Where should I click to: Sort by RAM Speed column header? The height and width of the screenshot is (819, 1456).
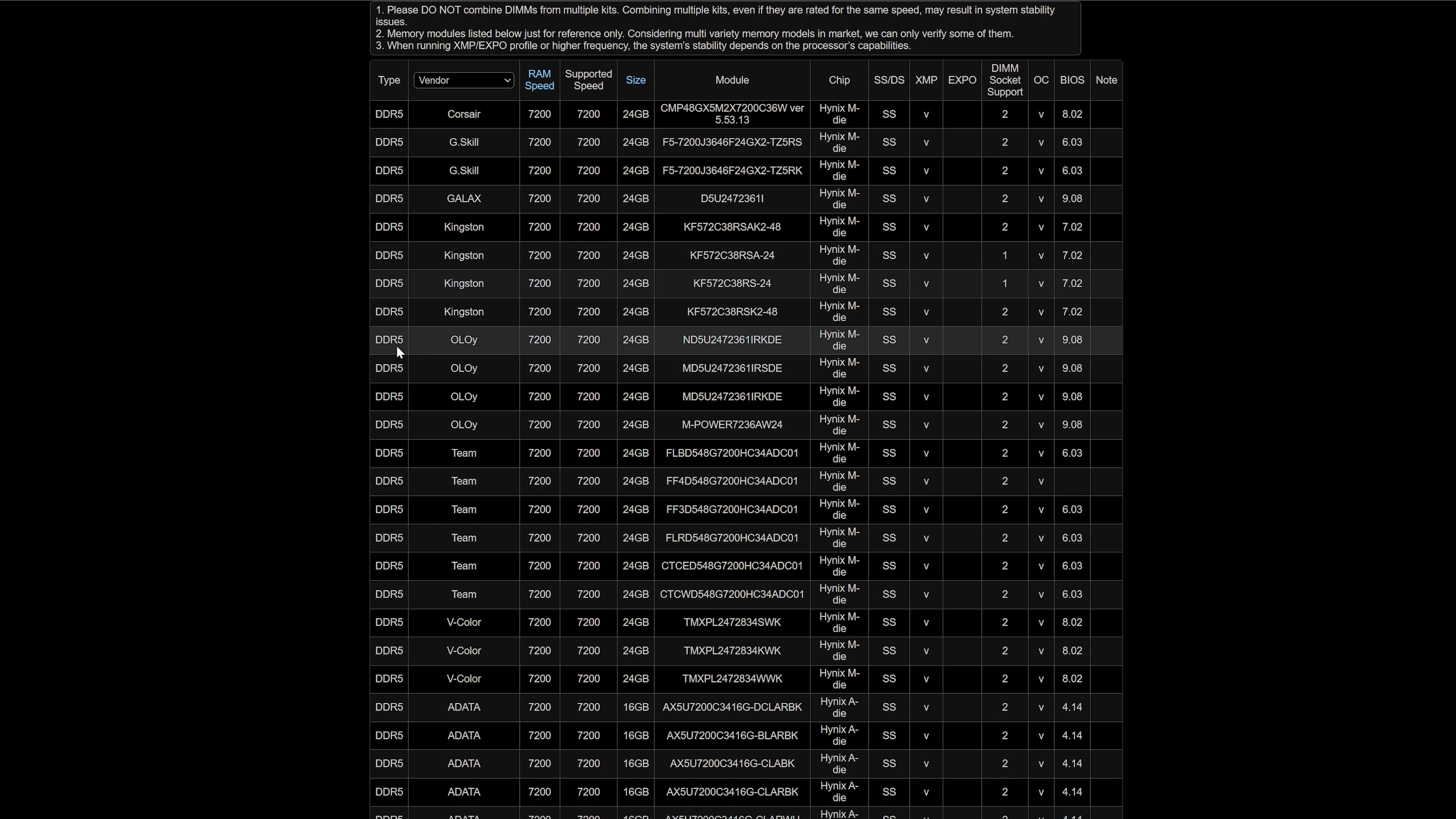point(539,80)
